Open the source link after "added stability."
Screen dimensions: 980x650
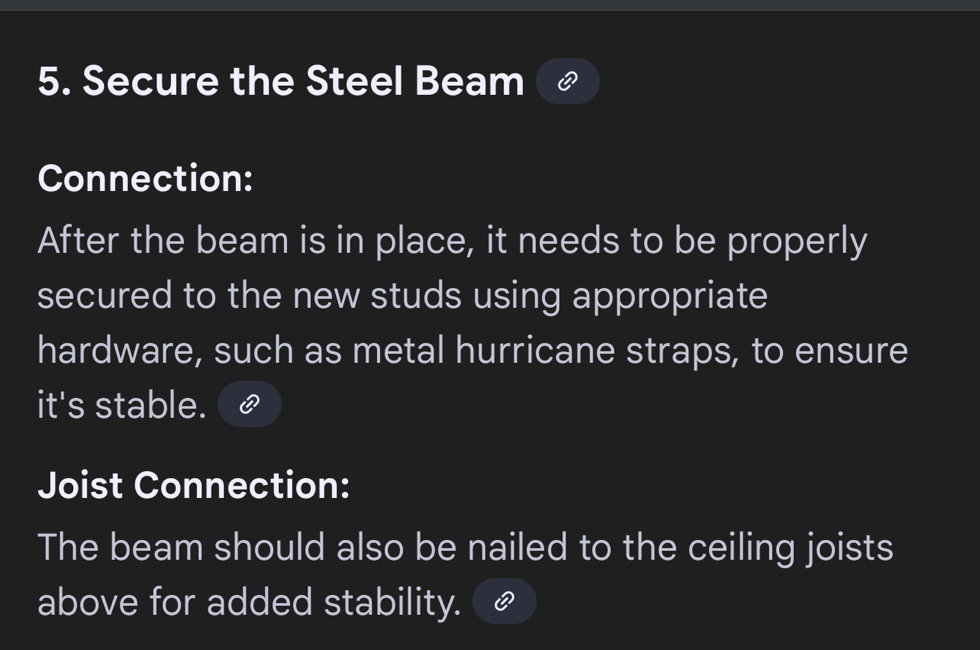pyautogui.click(x=504, y=602)
